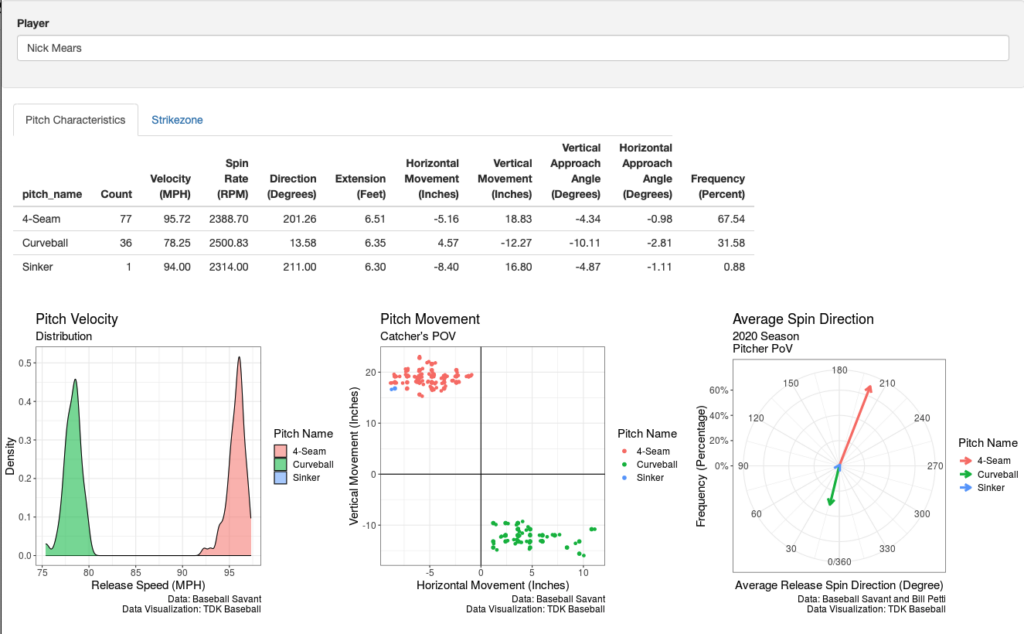This screenshot has width=1024, height=634.
Task: Click the 2020 Season subtitle
Action: click(765, 336)
